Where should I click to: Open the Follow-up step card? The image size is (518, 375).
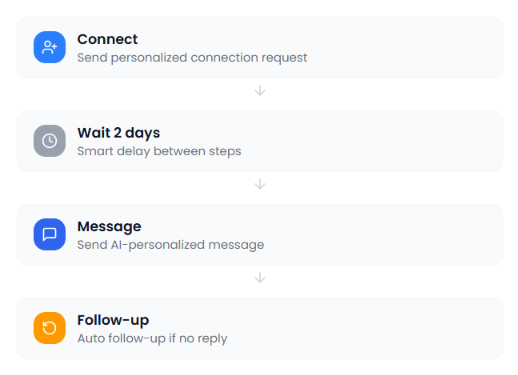click(260, 329)
